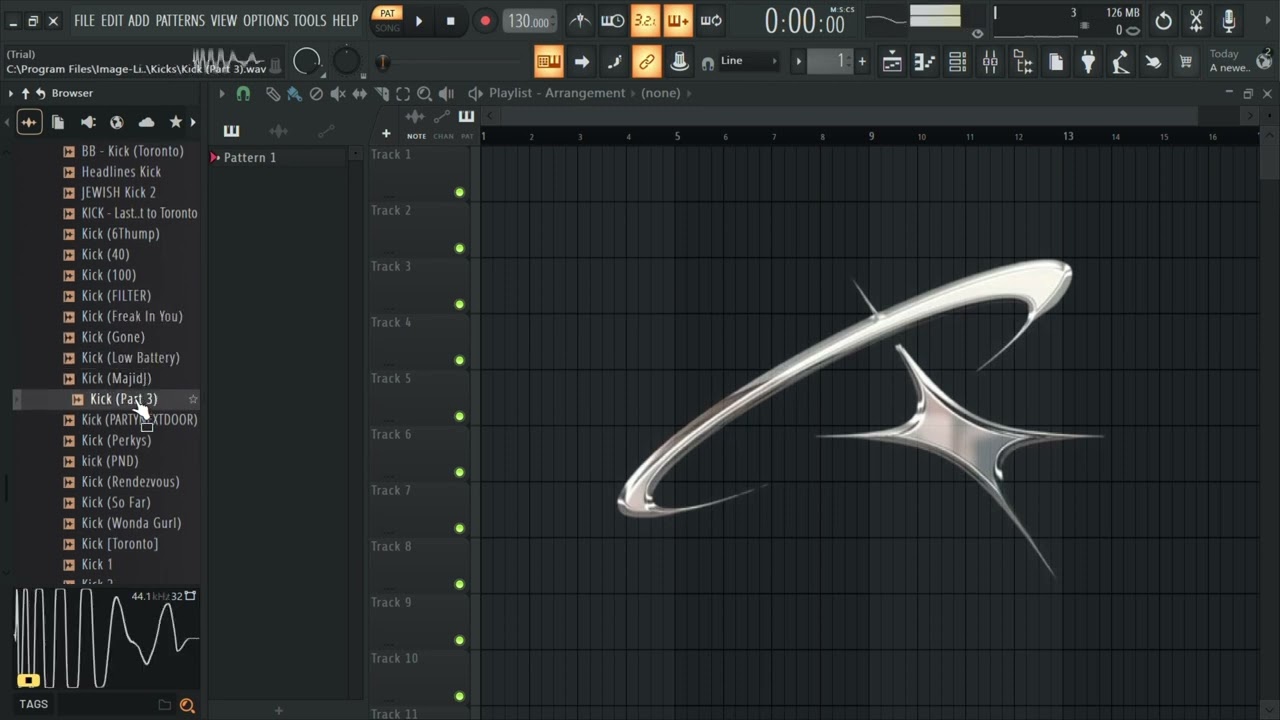Click the add track plus button above tracks
Screen dimensions: 1280x720
(386, 134)
